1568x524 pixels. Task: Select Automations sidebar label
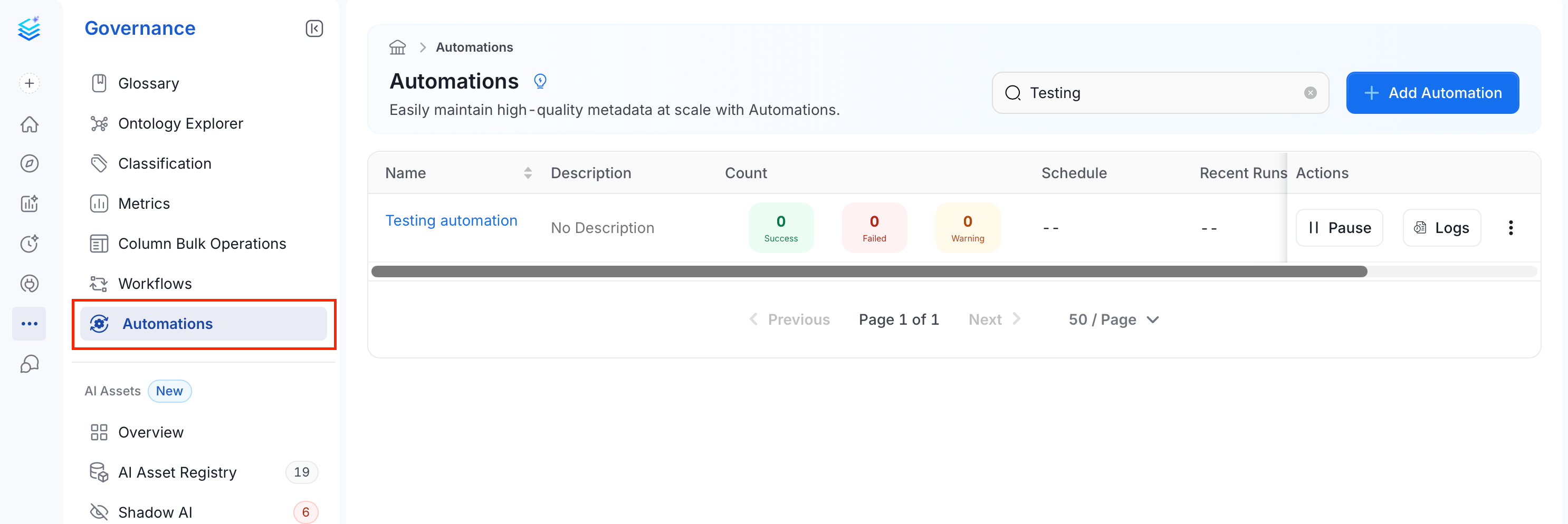point(167,324)
